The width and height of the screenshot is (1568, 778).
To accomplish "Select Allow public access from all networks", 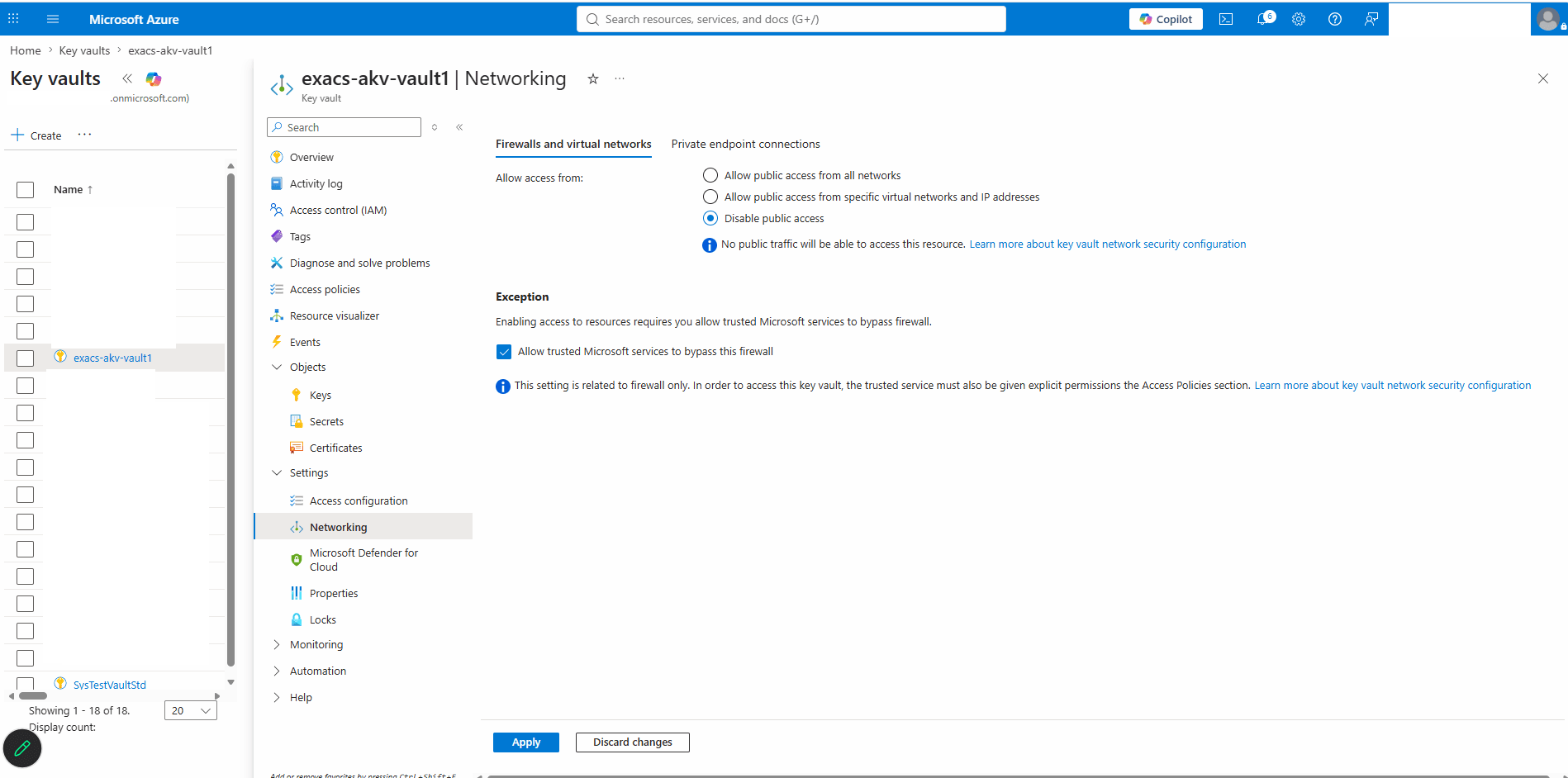I will coord(710,175).
